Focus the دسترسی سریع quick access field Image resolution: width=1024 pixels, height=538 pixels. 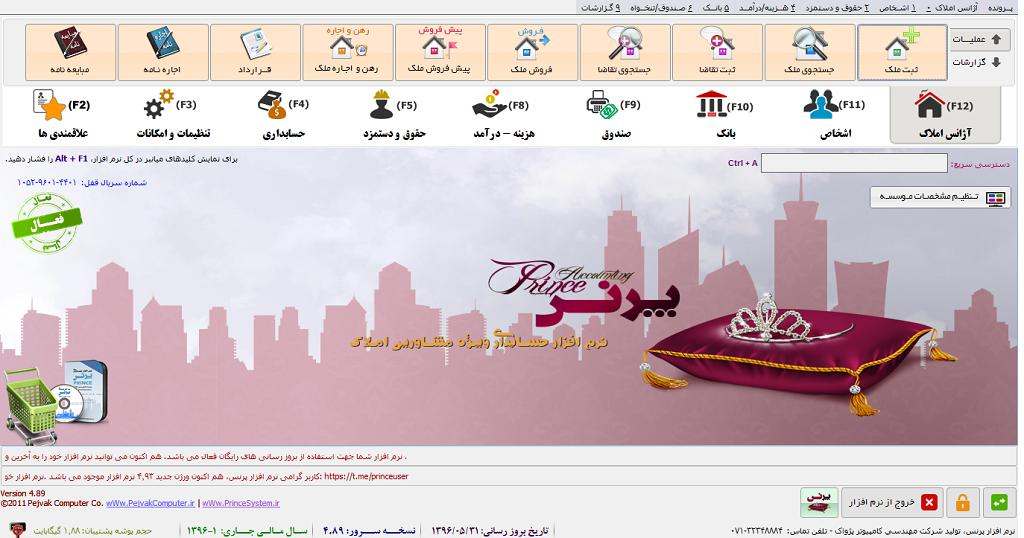click(854, 163)
